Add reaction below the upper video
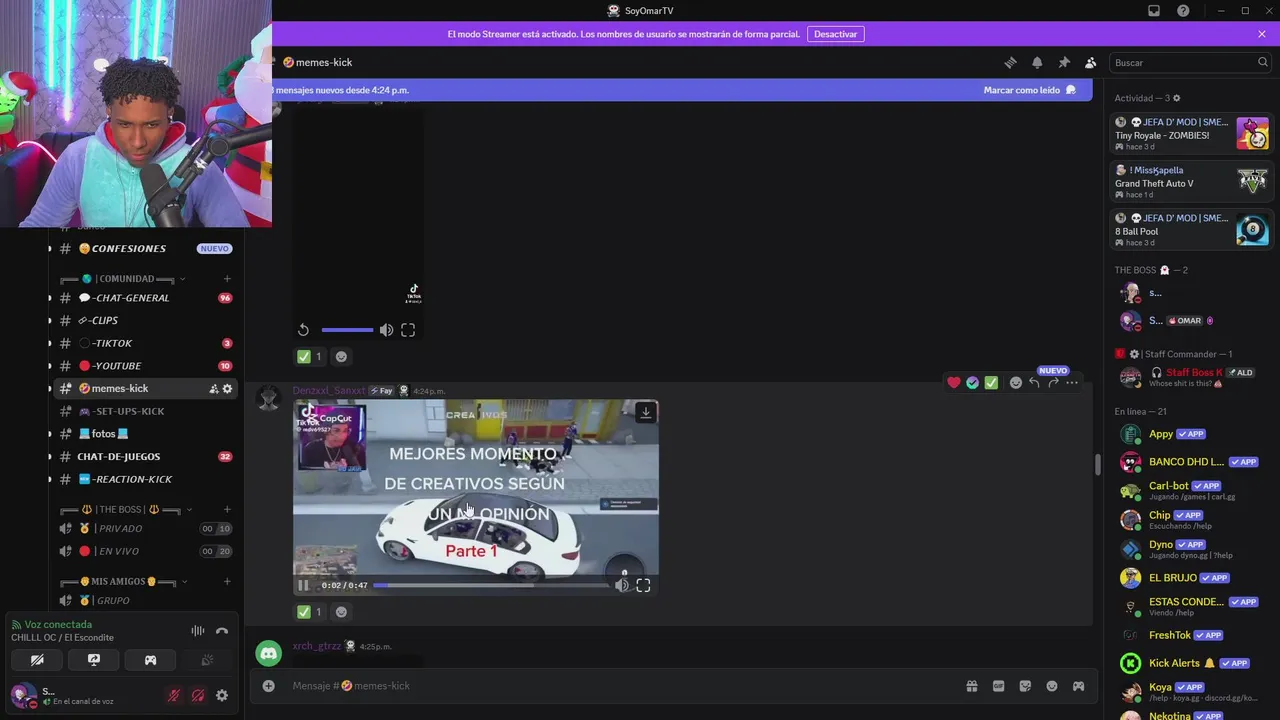The height and width of the screenshot is (720, 1280). 341,356
